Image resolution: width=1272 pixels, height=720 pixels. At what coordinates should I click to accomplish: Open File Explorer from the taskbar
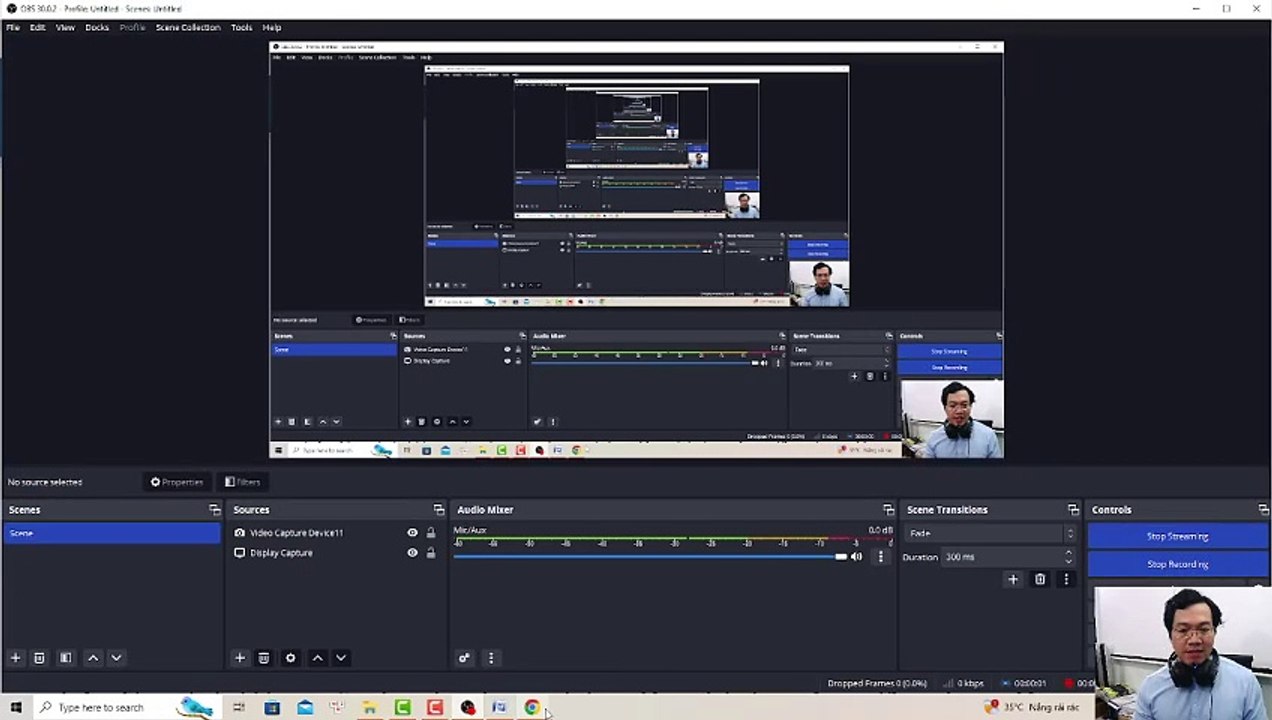(369, 707)
